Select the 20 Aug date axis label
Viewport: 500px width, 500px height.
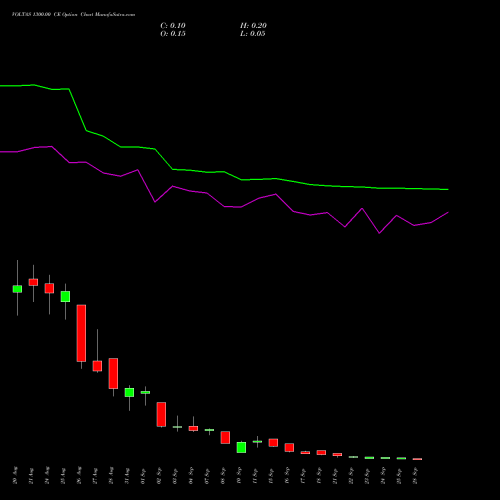pos(15,475)
